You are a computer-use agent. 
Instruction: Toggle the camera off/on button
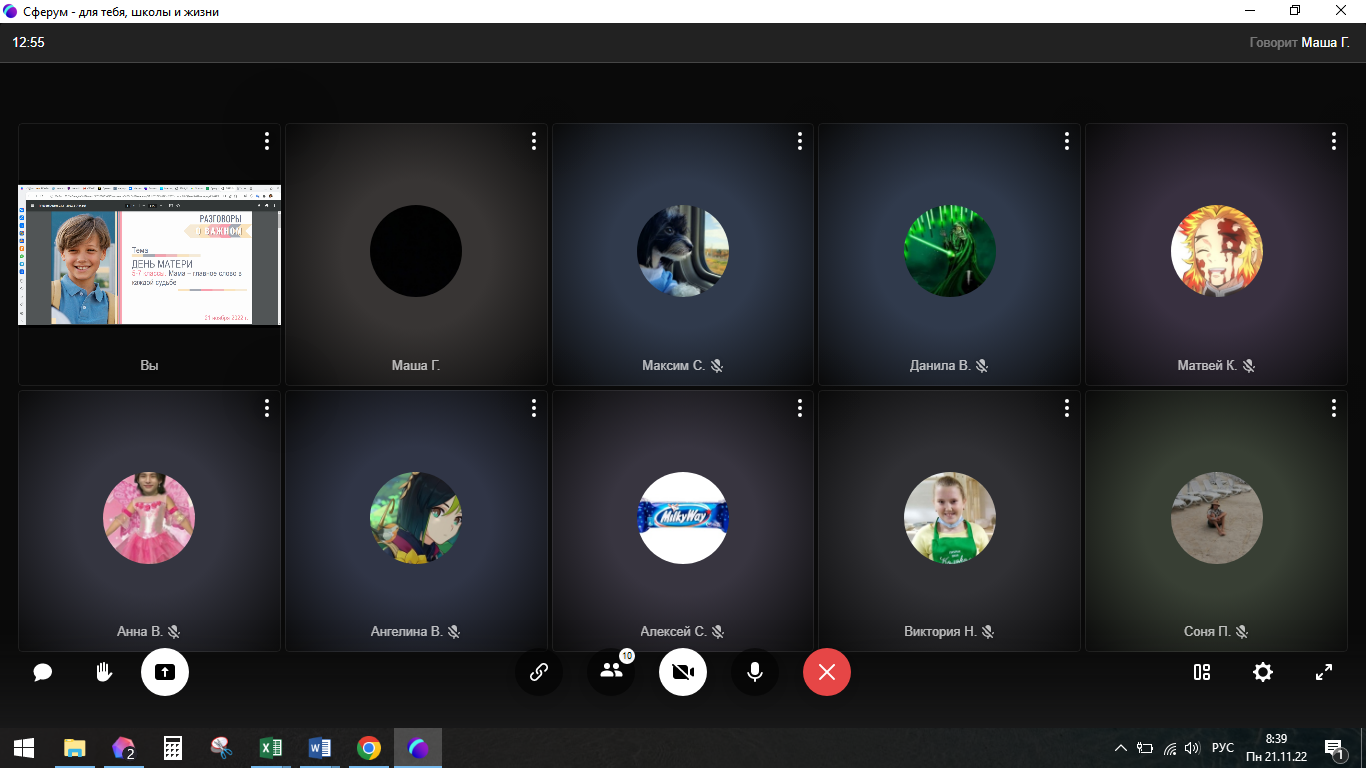[683, 672]
